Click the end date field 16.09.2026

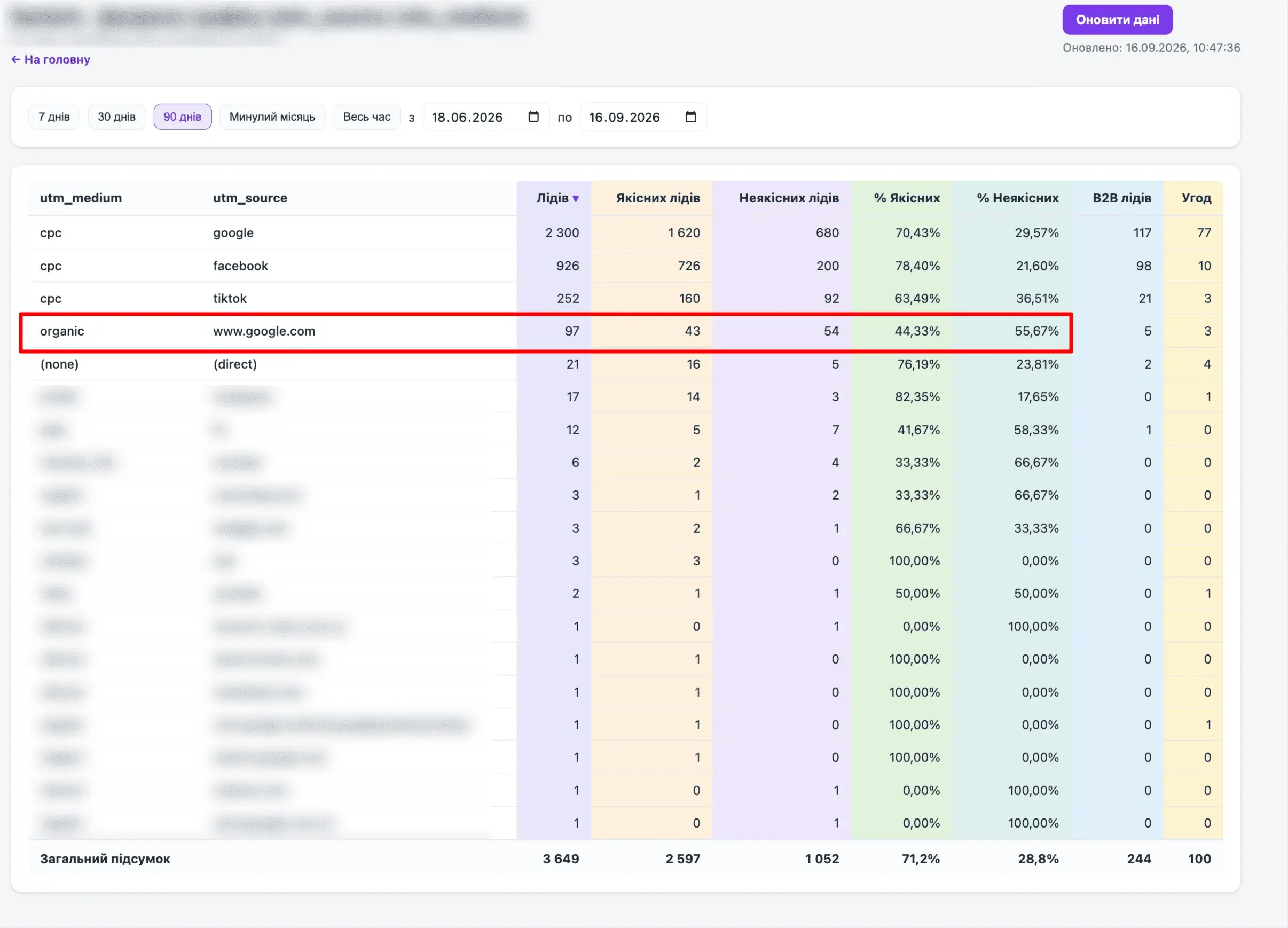click(x=643, y=116)
